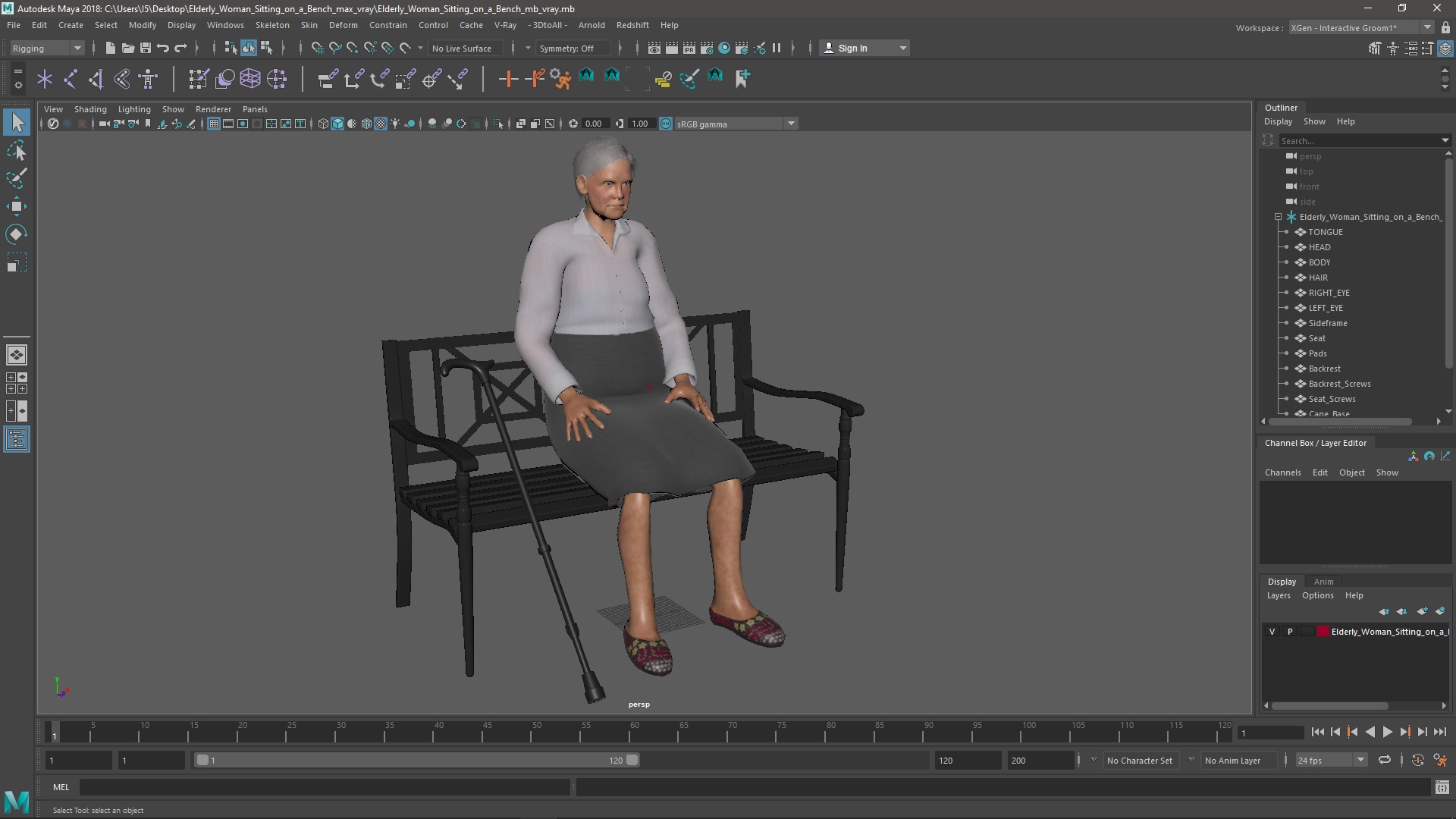Viewport: 1456px width, 819px height.
Task: Play animation forwards button
Action: 1387,732
